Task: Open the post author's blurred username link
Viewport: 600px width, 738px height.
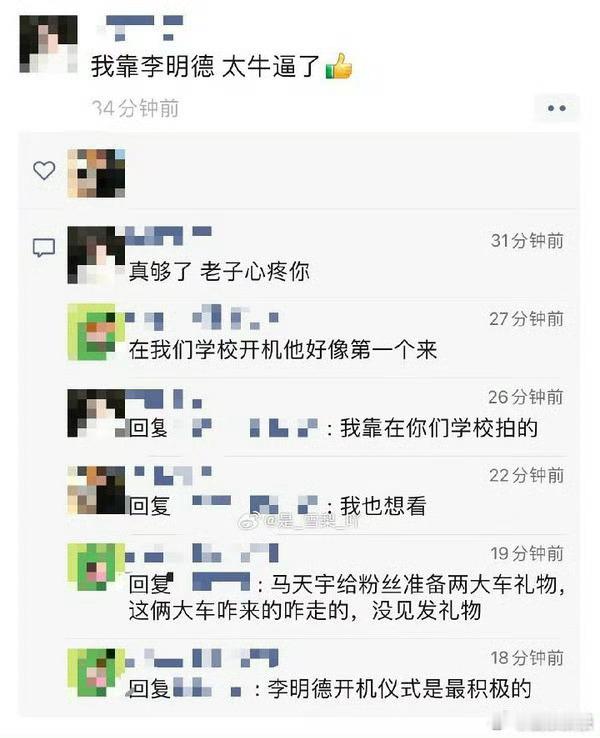Action: 141,27
